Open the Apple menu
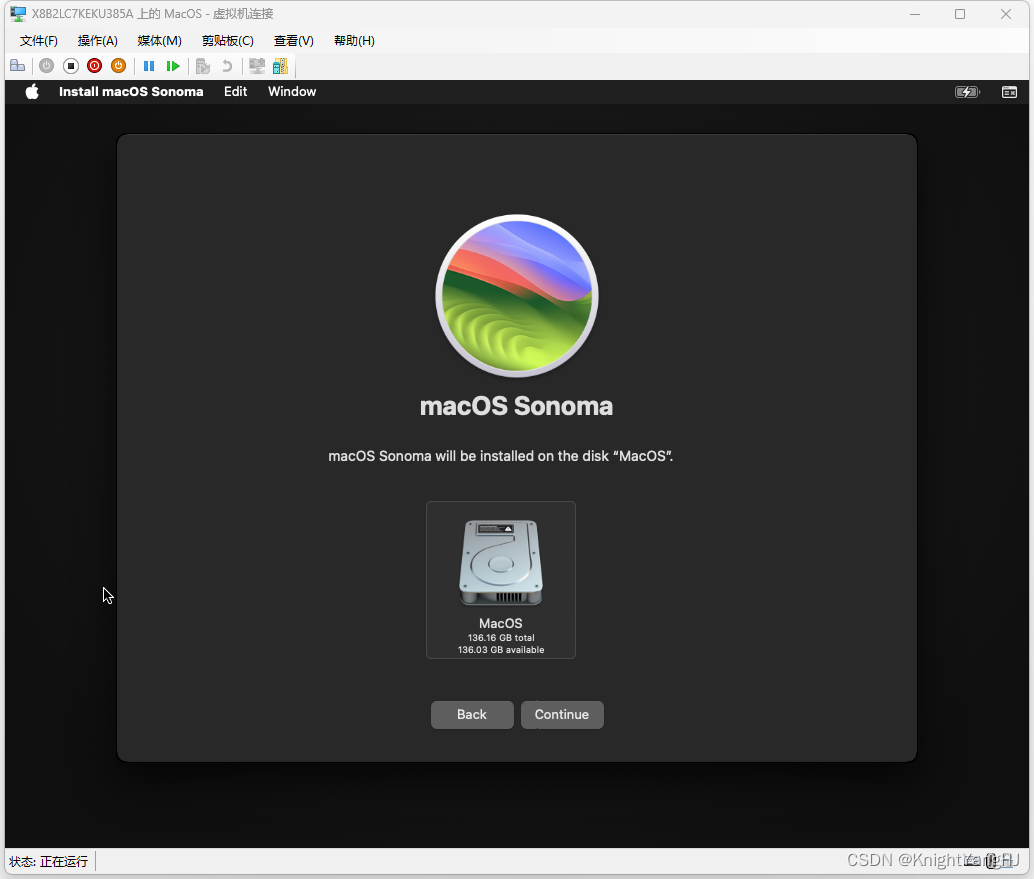The height and width of the screenshot is (879, 1034). coord(32,92)
